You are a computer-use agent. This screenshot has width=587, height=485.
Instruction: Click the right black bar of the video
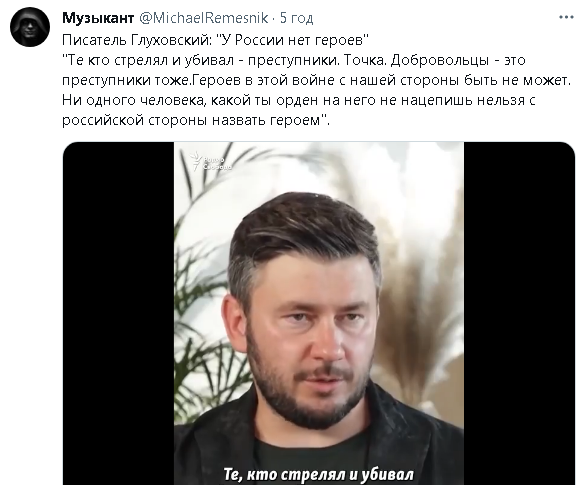(519, 313)
